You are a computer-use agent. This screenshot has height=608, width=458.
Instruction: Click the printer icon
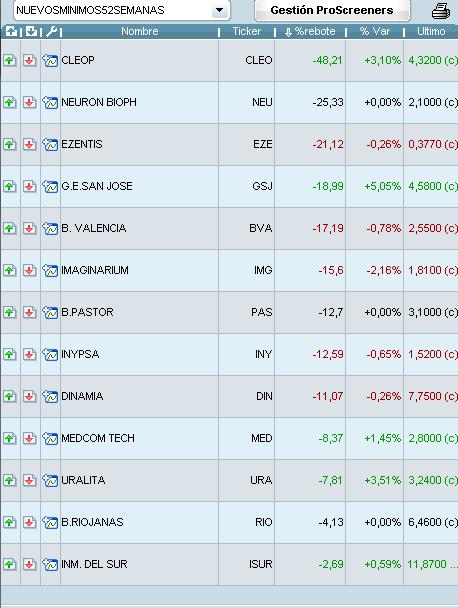coord(441,10)
